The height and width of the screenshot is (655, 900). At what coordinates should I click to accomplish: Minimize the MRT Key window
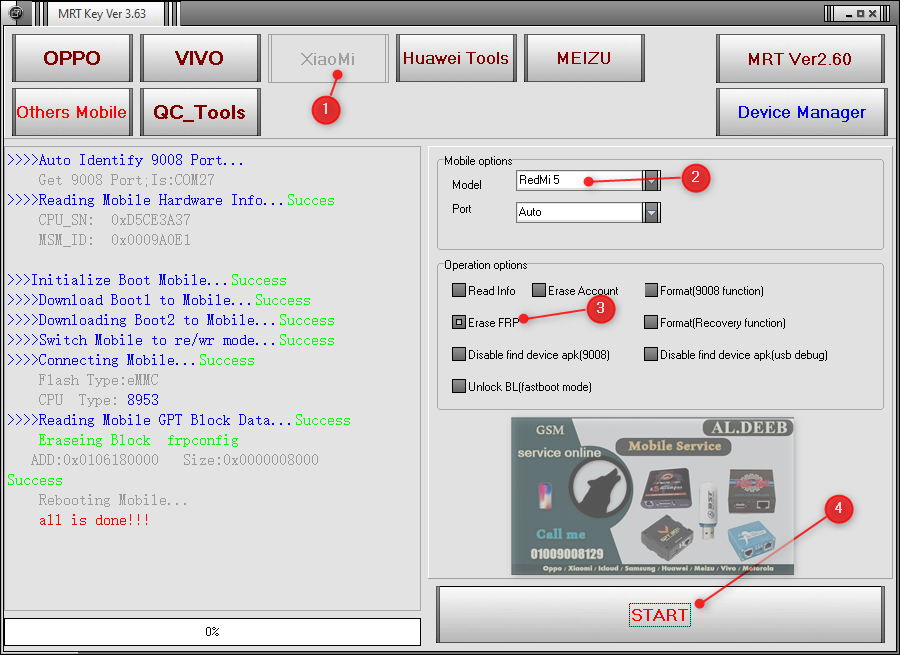(848, 14)
